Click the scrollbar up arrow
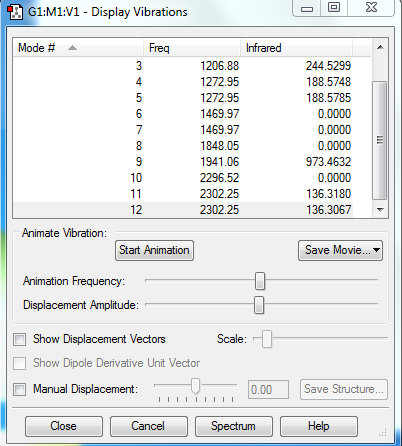 pyautogui.click(x=380, y=47)
